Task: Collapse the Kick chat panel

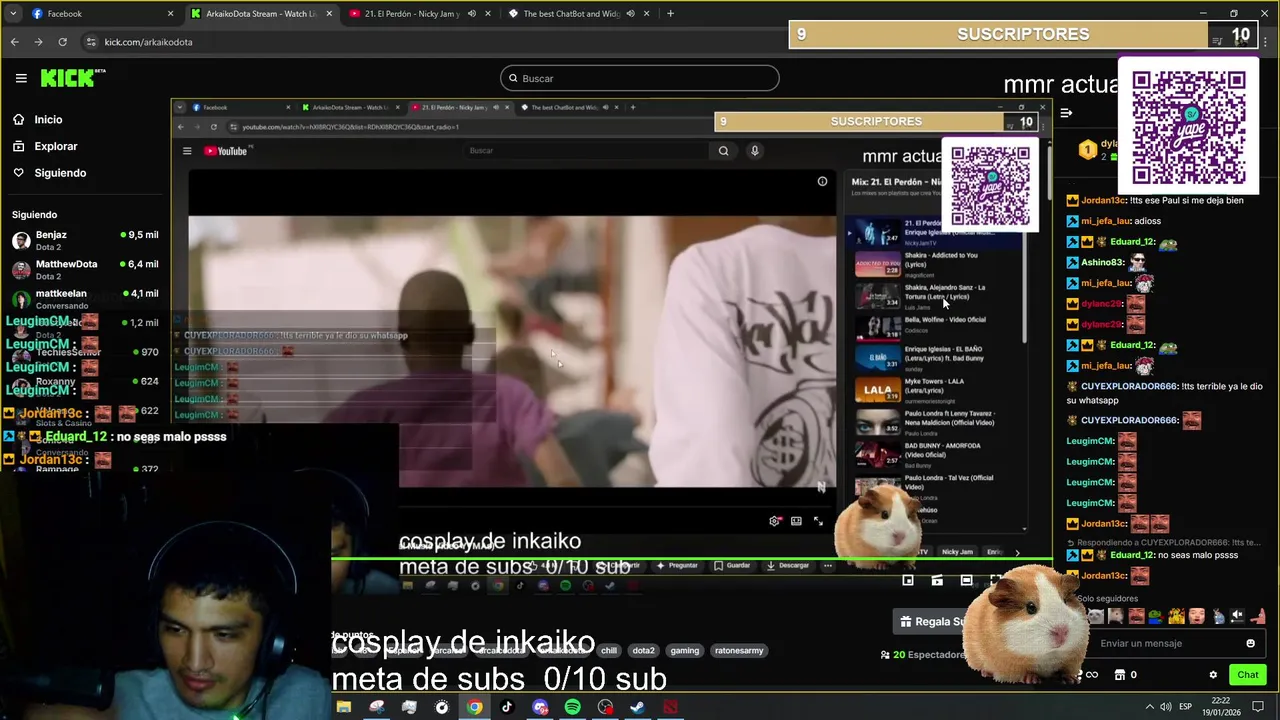Action: (x=1066, y=113)
